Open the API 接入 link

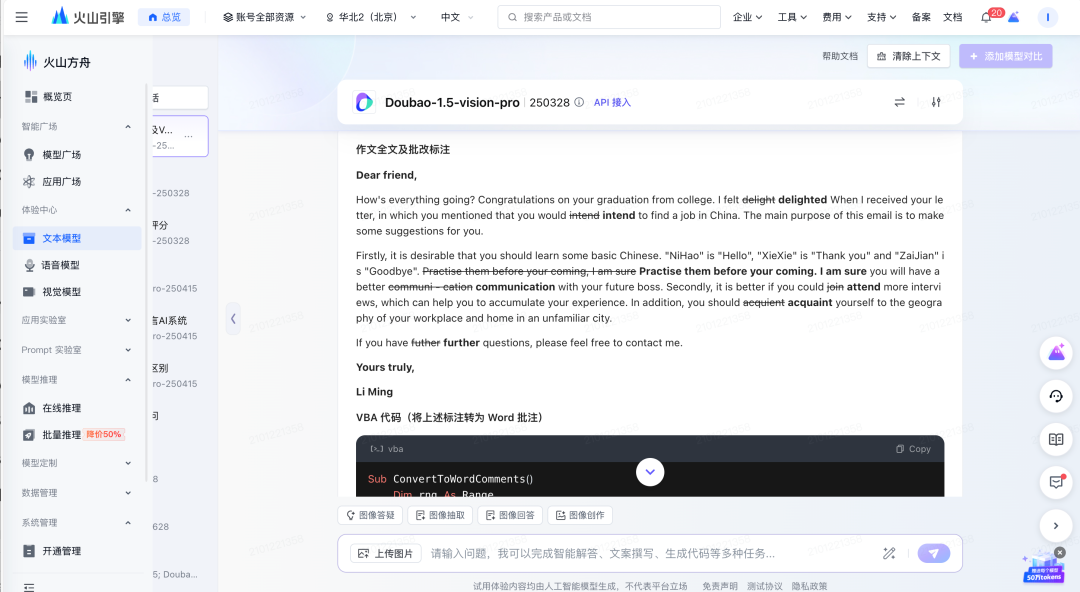point(612,103)
